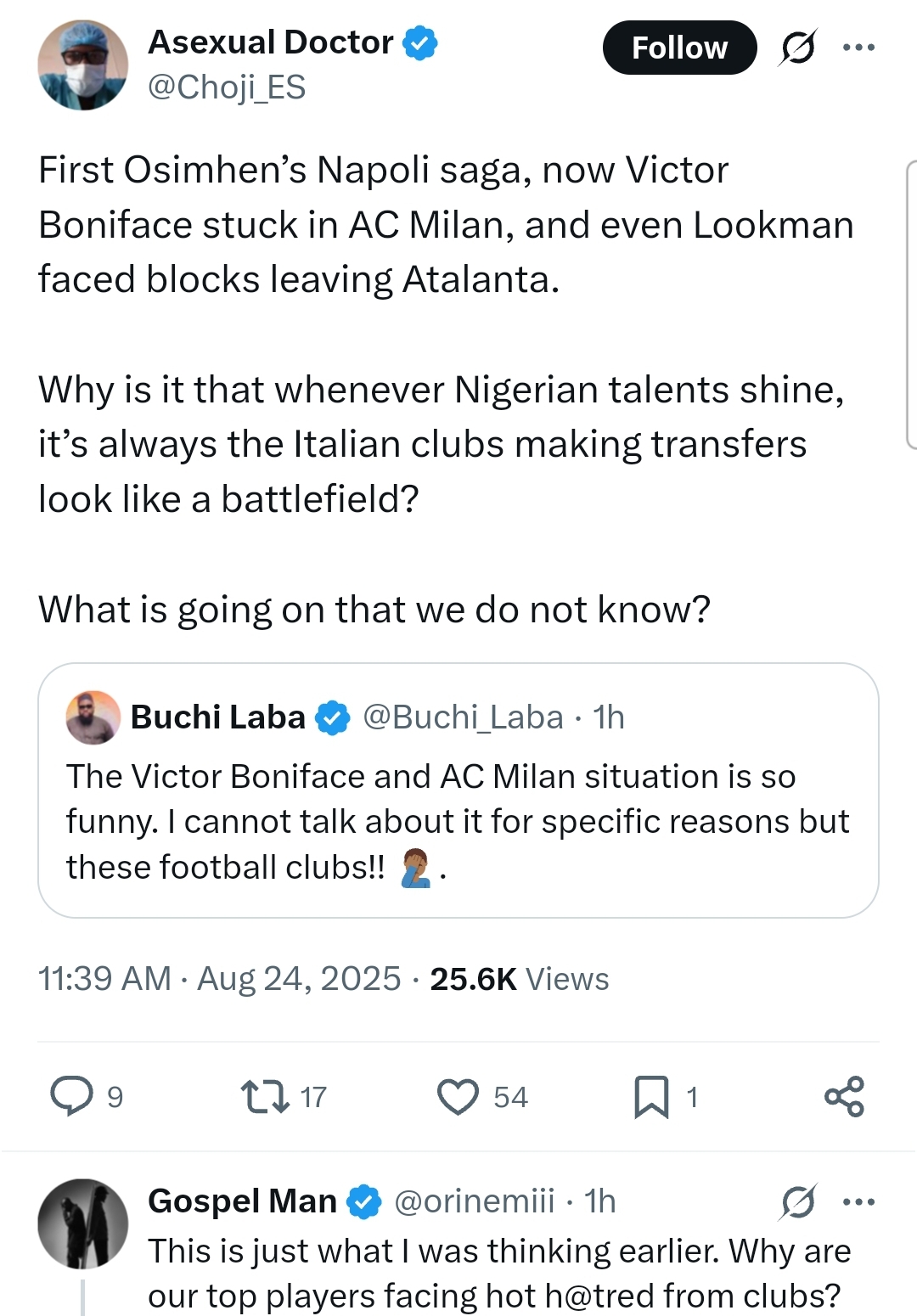Click Asexual Doctor's verified badge
This screenshot has width=917, height=1316.
pos(420,42)
